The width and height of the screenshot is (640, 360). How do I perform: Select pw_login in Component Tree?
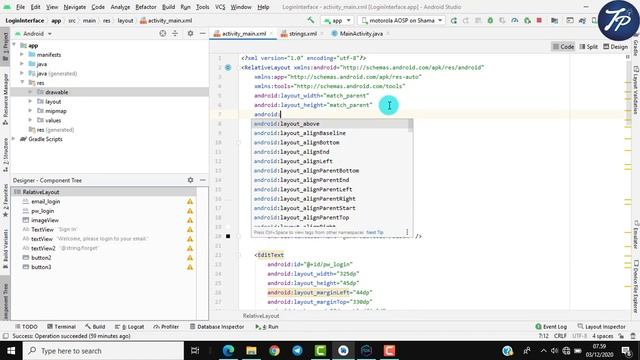[x=42, y=211]
